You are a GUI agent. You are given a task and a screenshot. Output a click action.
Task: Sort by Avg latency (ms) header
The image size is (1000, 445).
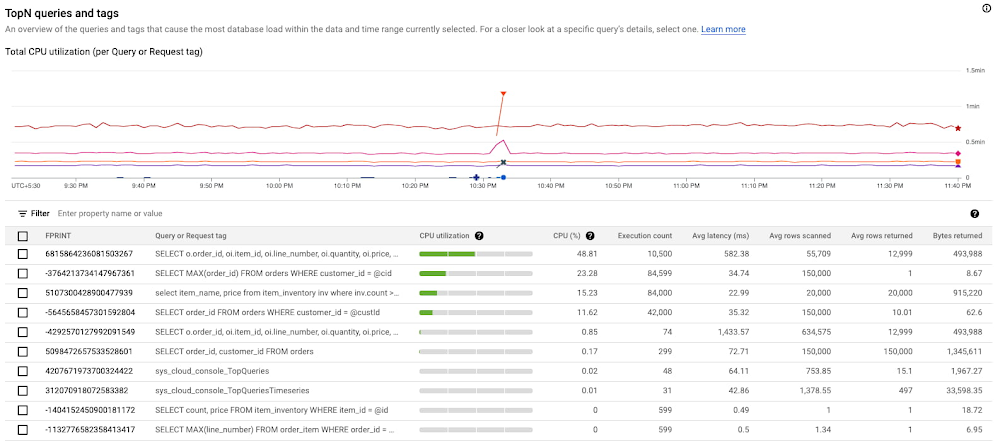pos(721,236)
